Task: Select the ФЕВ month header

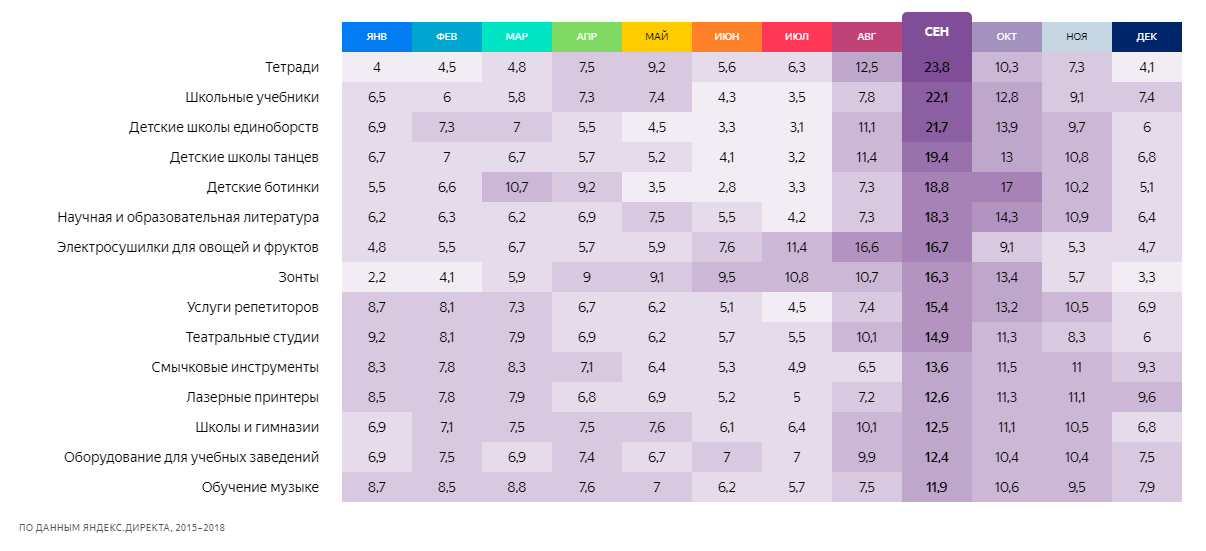Action: tap(447, 36)
